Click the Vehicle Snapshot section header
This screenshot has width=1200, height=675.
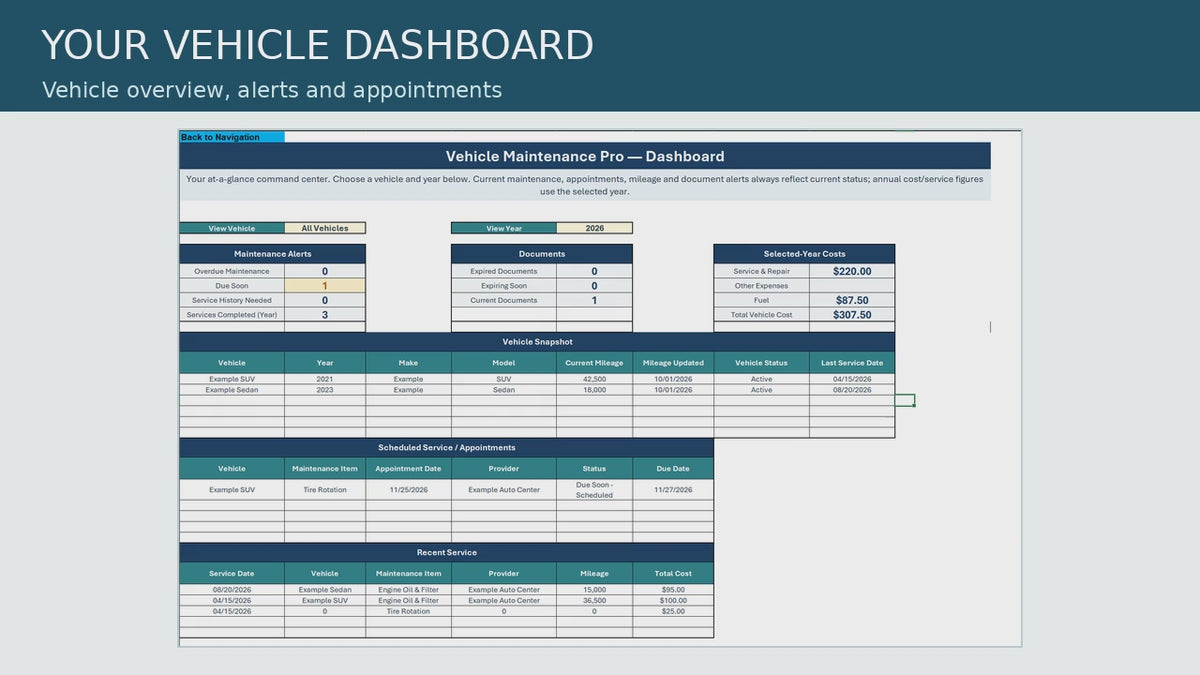tap(537, 342)
